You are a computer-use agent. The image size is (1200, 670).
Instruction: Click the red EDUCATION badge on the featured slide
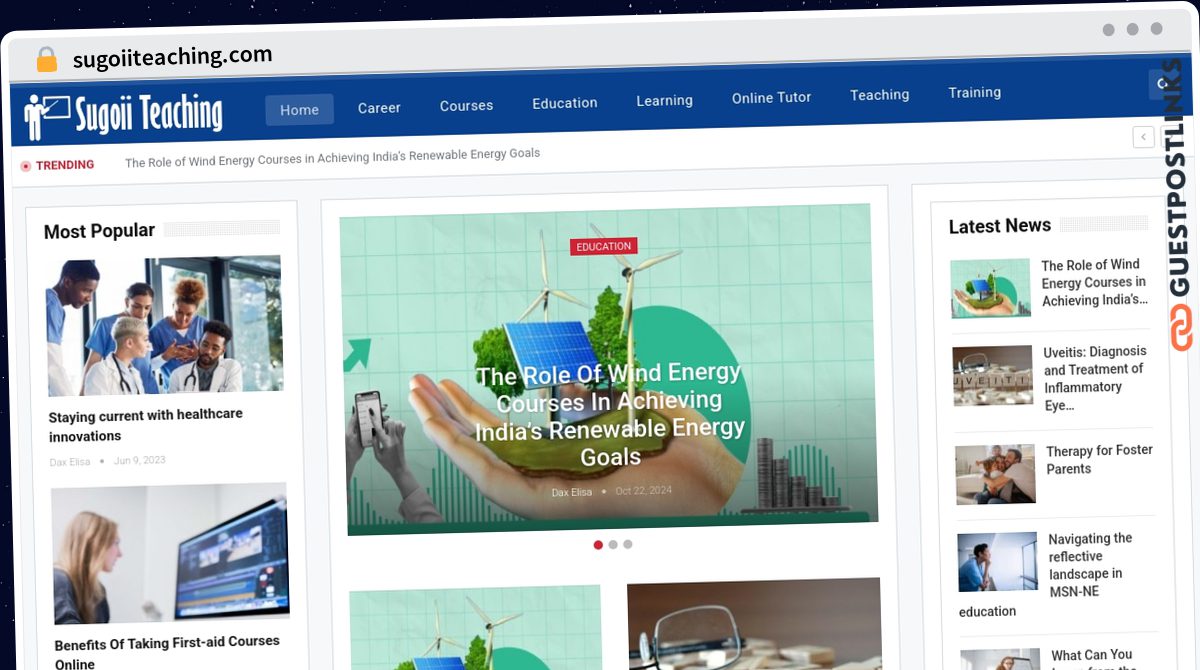604,246
